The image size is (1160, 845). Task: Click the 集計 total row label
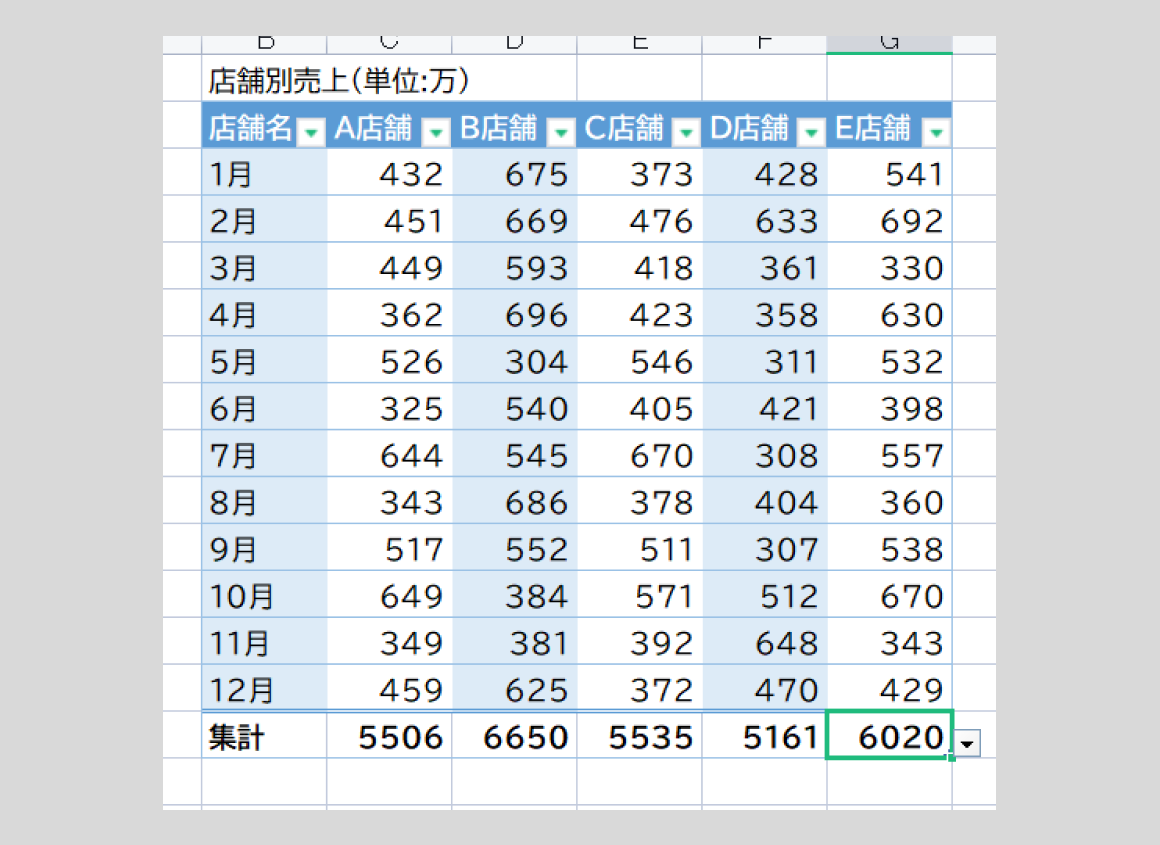tap(264, 735)
